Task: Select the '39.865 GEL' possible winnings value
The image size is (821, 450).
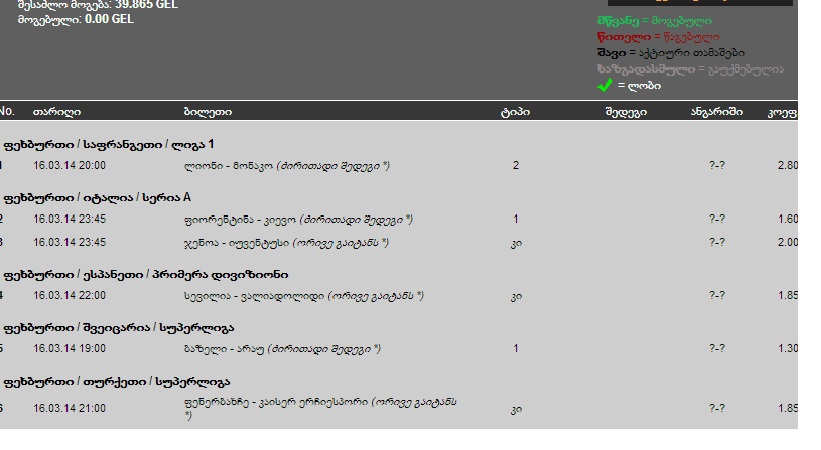Action: pyautogui.click(x=146, y=5)
